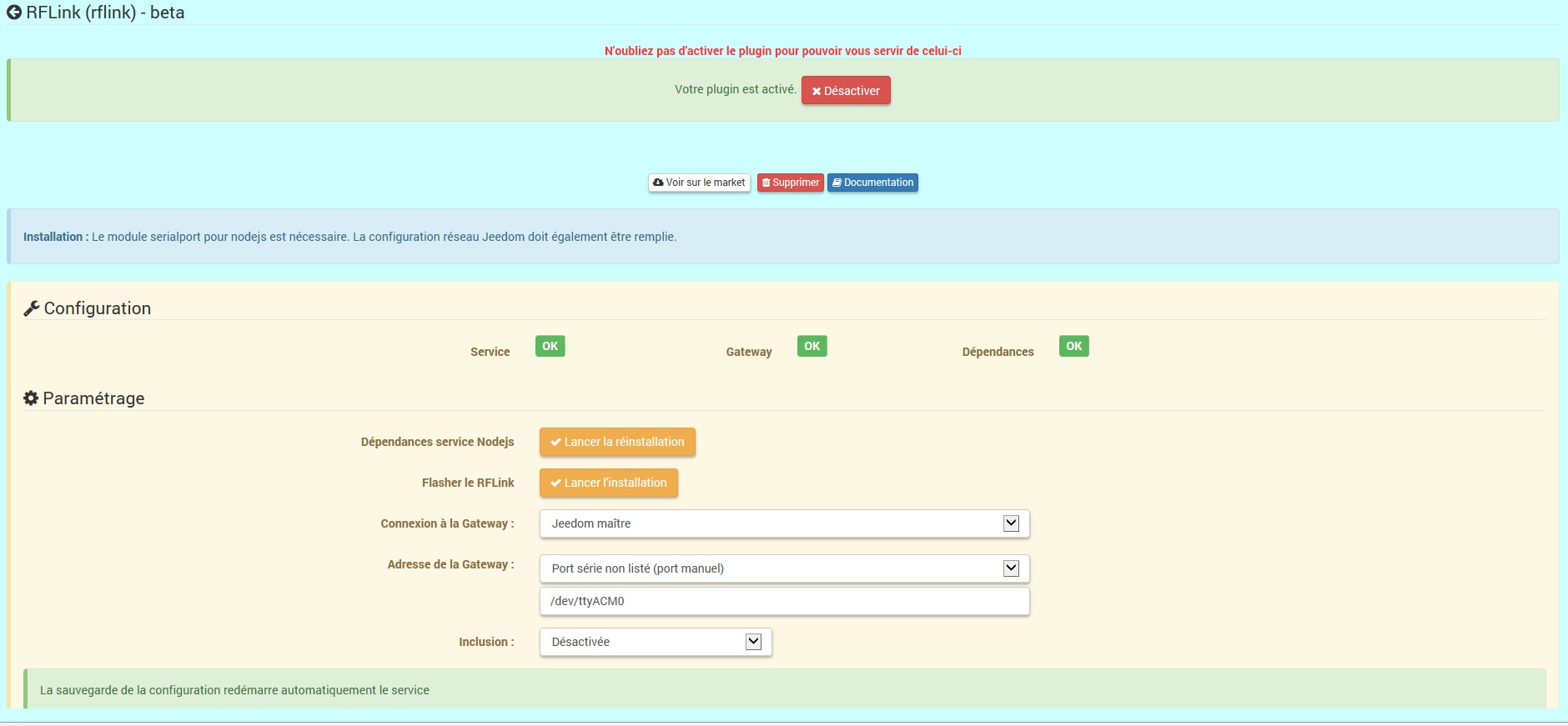The image size is (1568, 726).
Task: Start the RFLink flash installation
Action: tap(609, 483)
